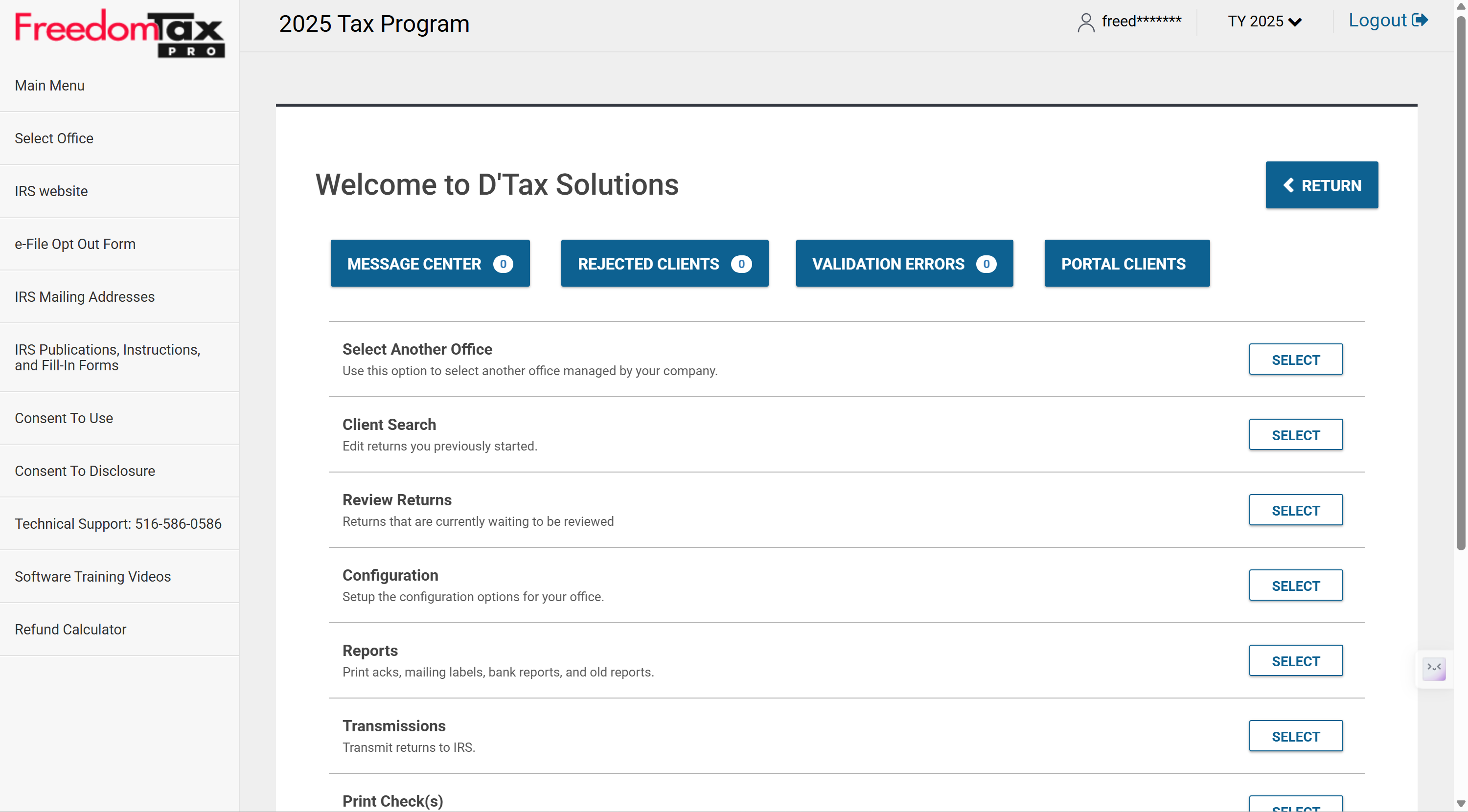The image size is (1468, 812).
Task: Click SELECT for Client Search
Action: point(1296,435)
